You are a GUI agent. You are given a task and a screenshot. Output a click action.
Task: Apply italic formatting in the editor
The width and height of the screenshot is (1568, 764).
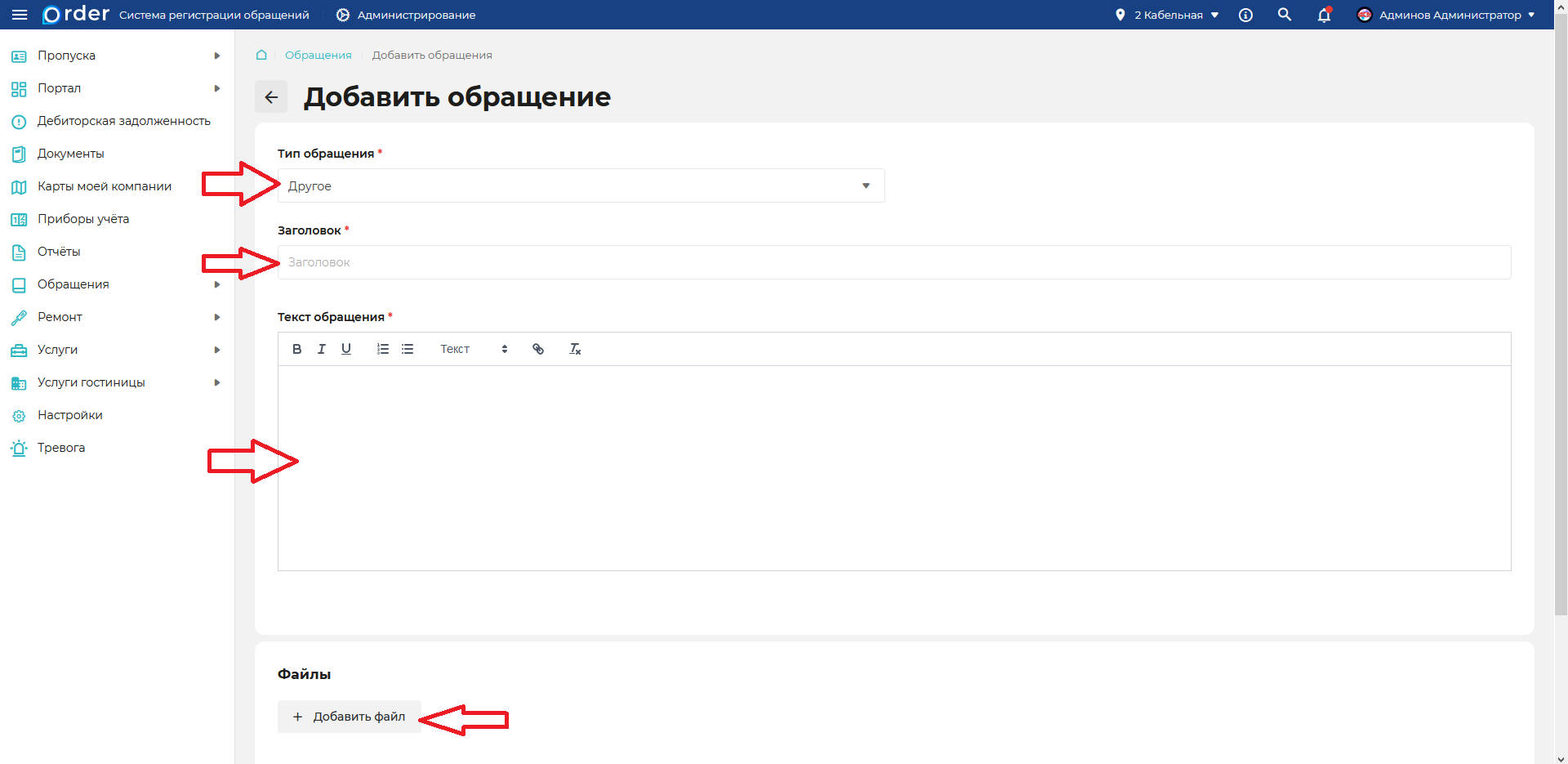322,349
